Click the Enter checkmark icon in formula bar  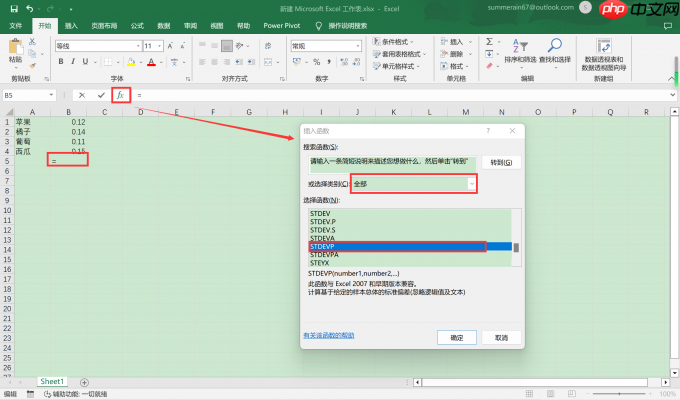pyautogui.click(x=101, y=95)
